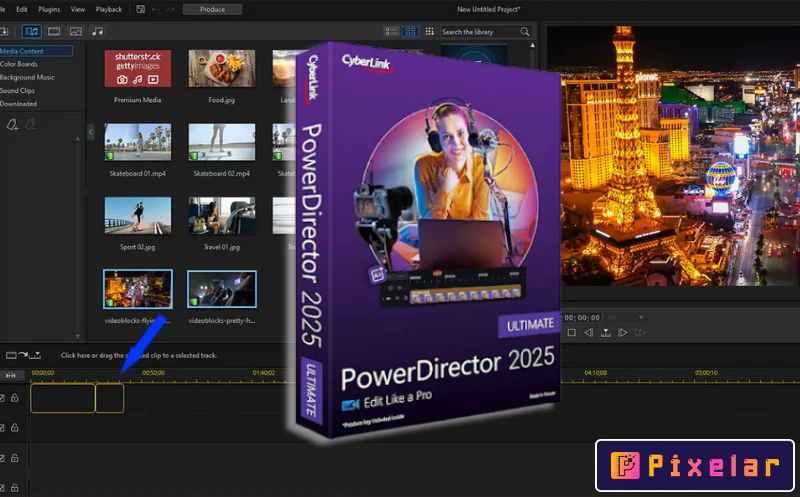This screenshot has width=800, height=497.
Task: Filter library to images only
Action: pyautogui.click(x=76, y=32)
